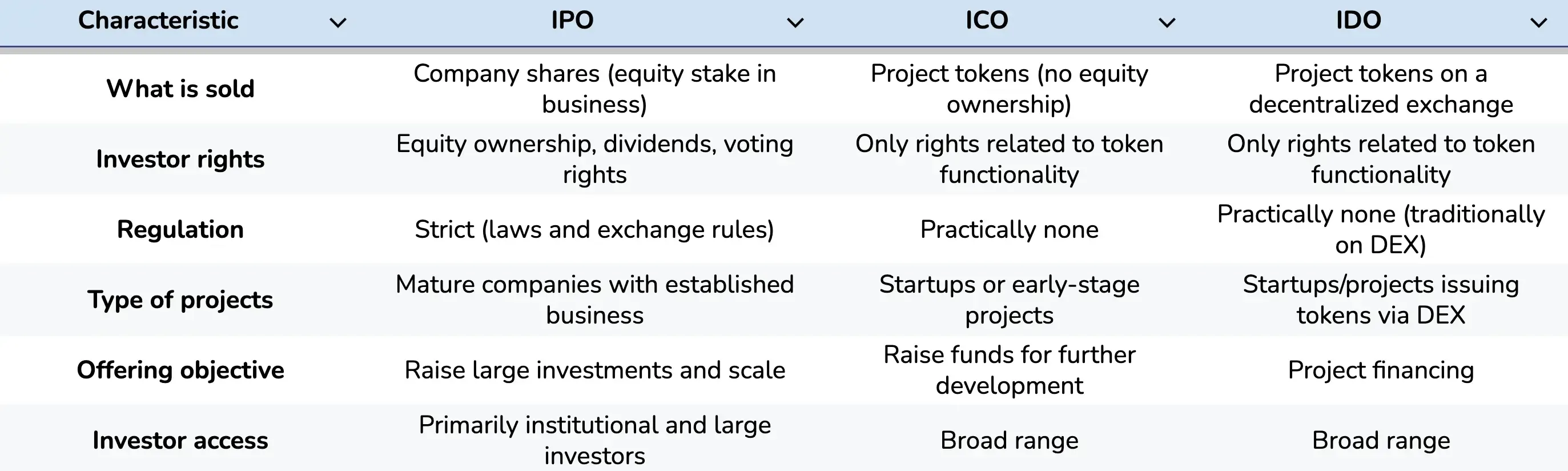This screenshot has width=1568, height=471.
Task: Click the Type of projects row label
Action: click(180, 300)
